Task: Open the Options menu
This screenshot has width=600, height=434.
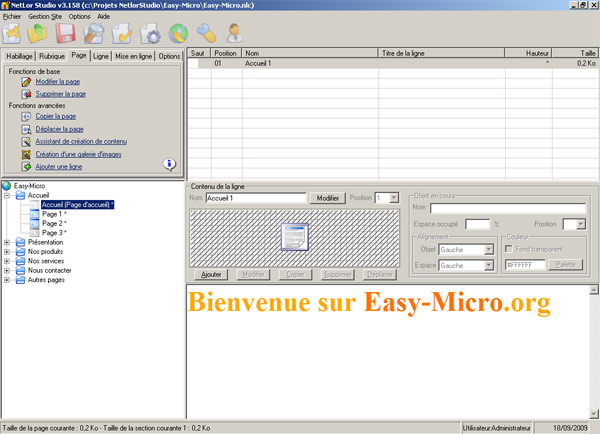Action: [x=80, y=16]
